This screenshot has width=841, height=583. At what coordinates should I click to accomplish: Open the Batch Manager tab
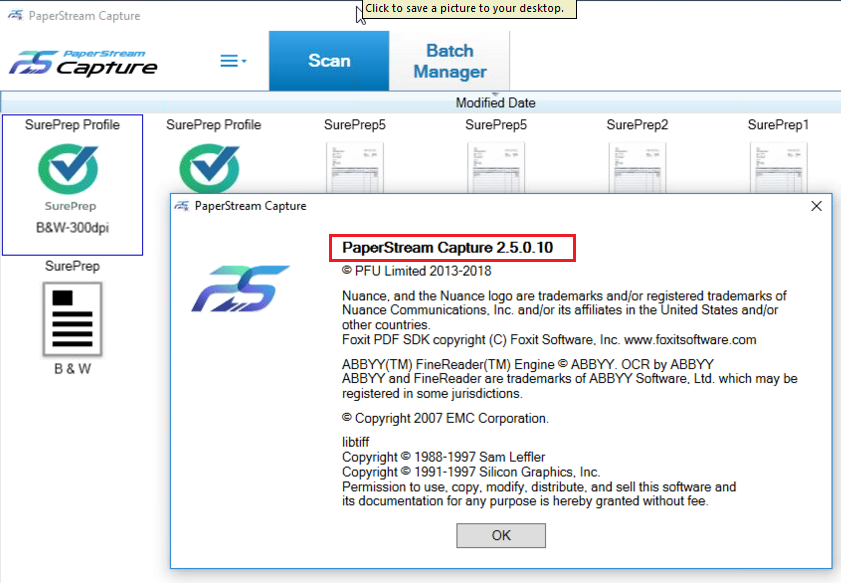point(448,60)
